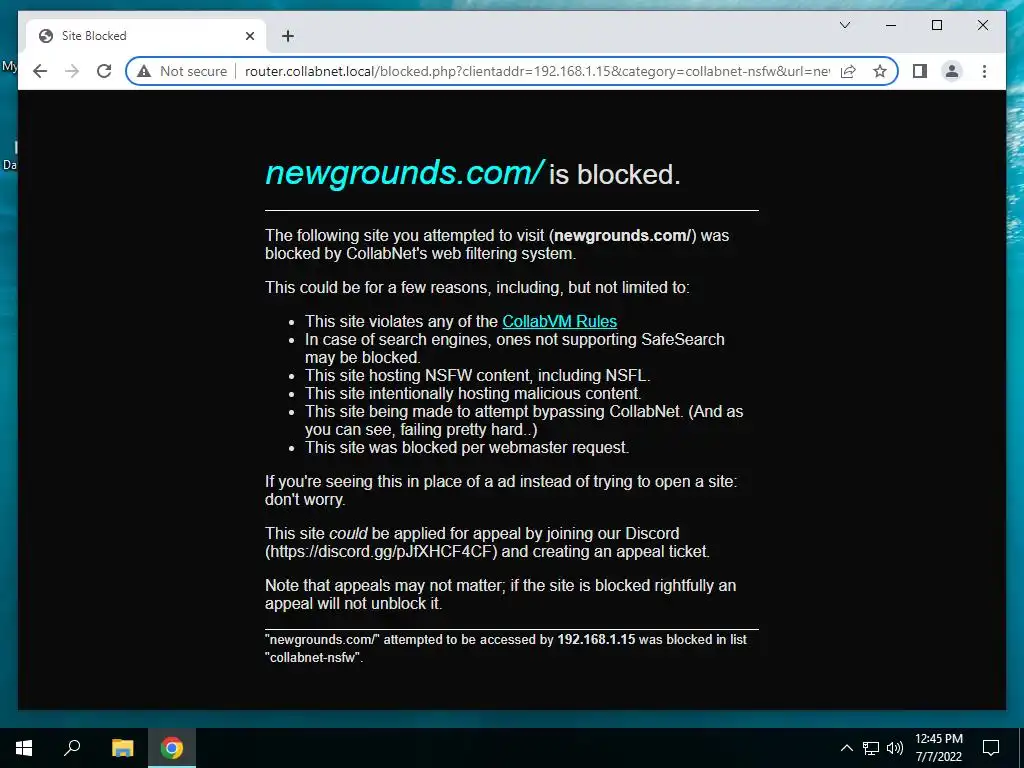Screen dimensions: 1024x768
Task: Open the Chrome profile menu
Action: tap(952, 71)
